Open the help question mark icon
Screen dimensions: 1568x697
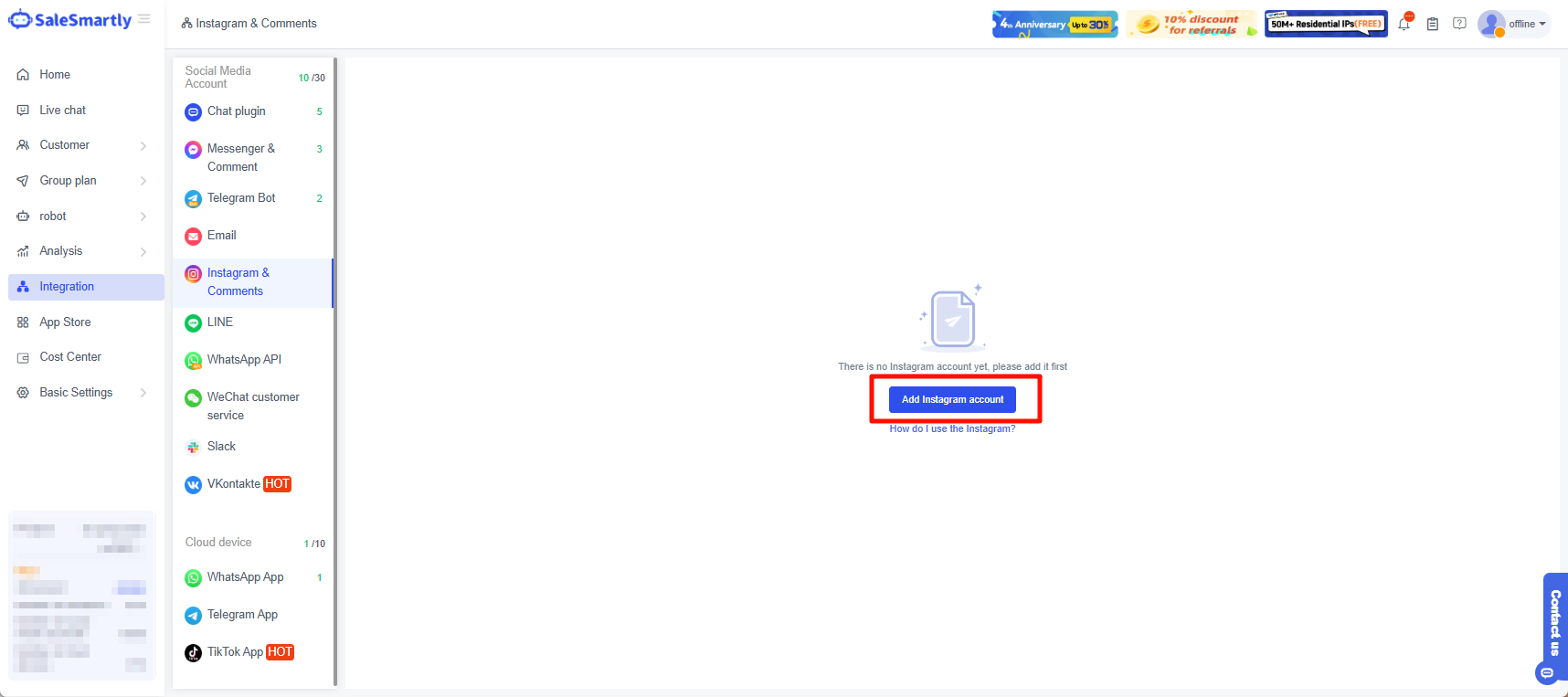click(1459, 24)
